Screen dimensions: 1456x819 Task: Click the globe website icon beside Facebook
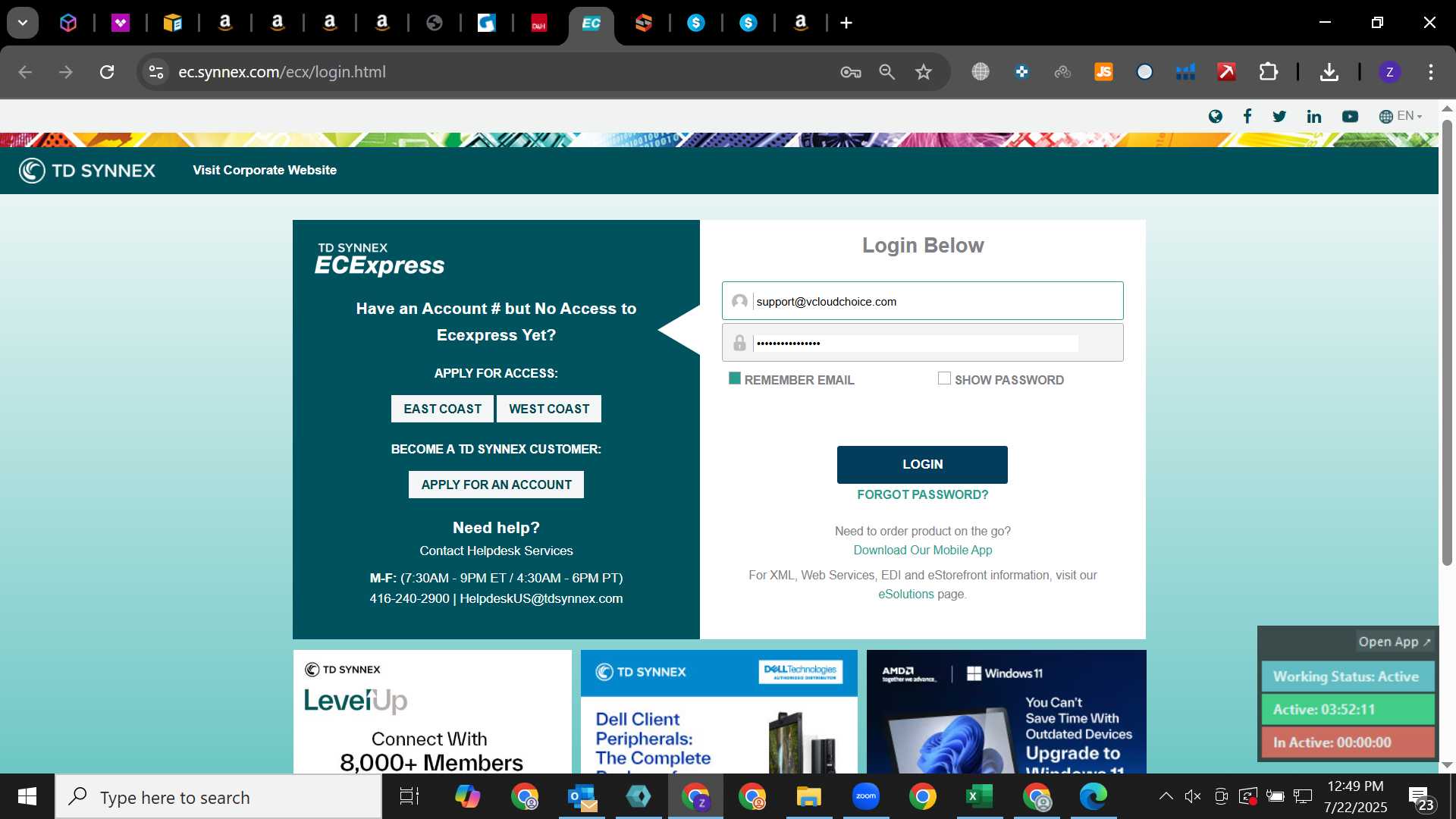point(1215,116)
